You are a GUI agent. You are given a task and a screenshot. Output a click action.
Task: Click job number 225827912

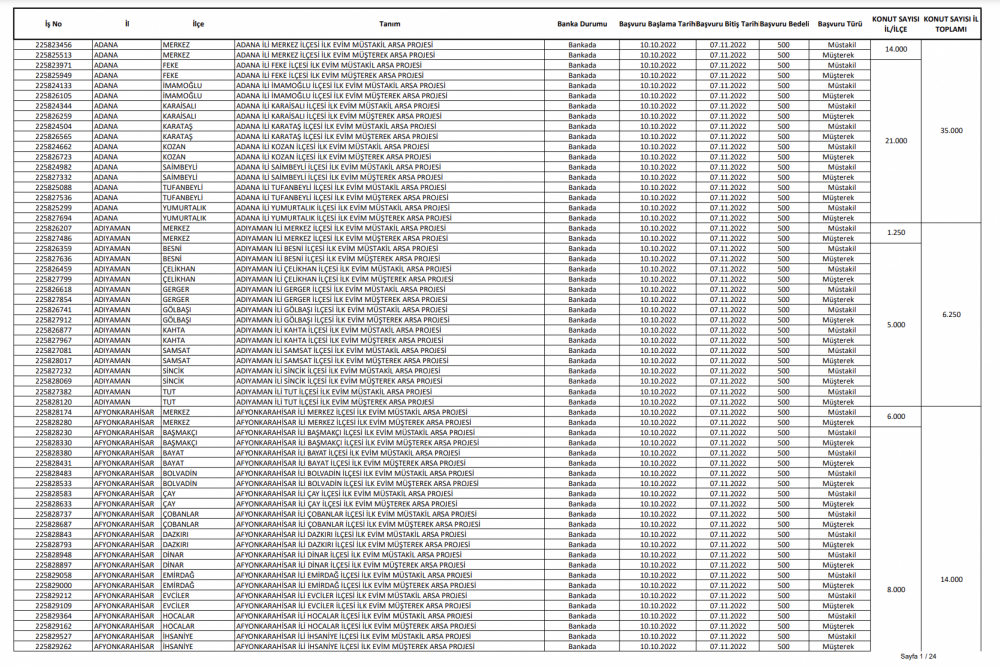click(54, 320)
